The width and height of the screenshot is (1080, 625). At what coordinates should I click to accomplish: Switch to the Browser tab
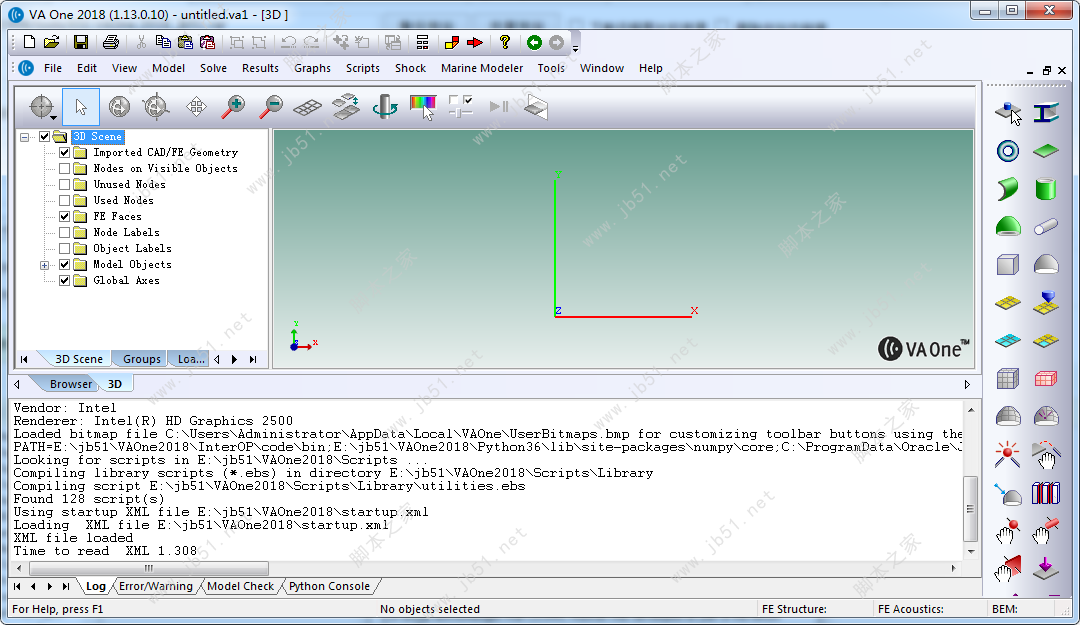[70, 384]
